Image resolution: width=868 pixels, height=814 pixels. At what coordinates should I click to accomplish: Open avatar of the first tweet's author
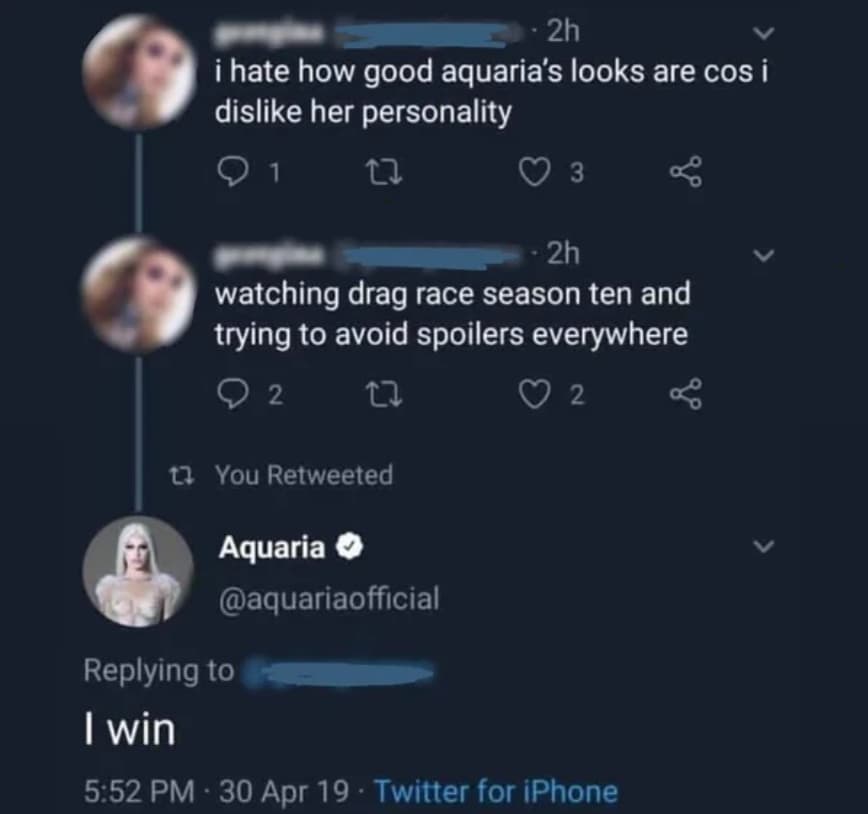[x=137, y=71]
